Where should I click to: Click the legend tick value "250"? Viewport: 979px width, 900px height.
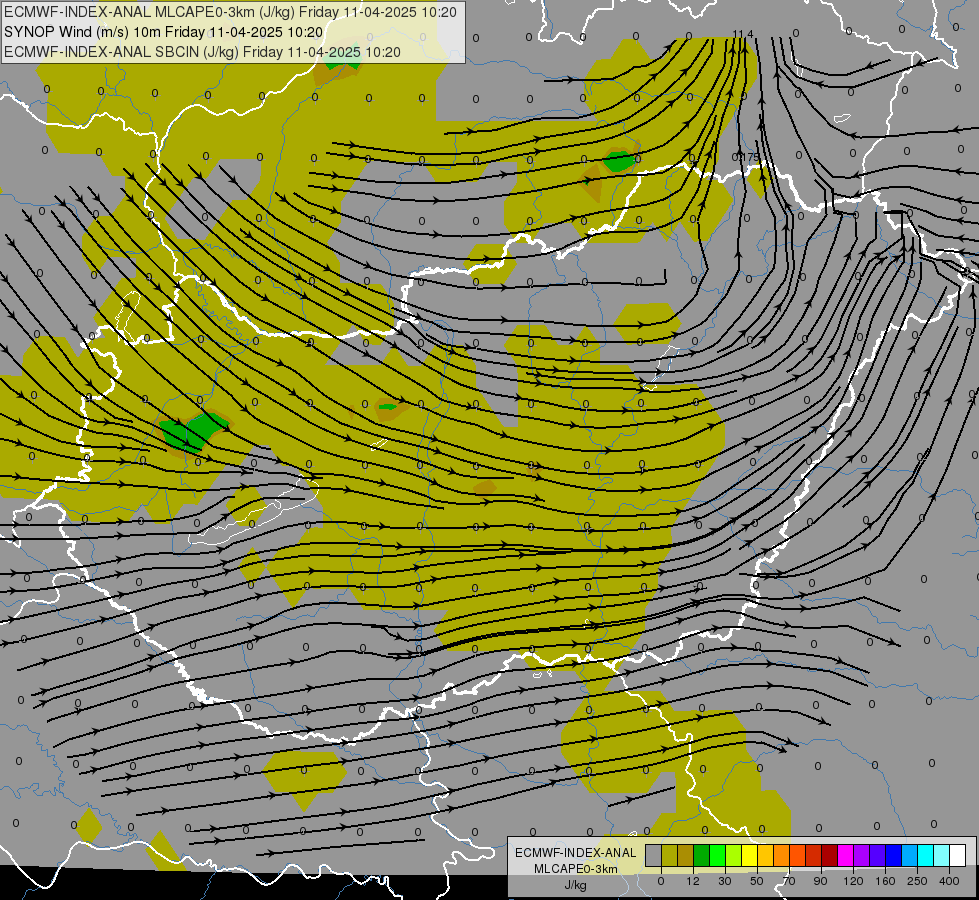[917, 881]
